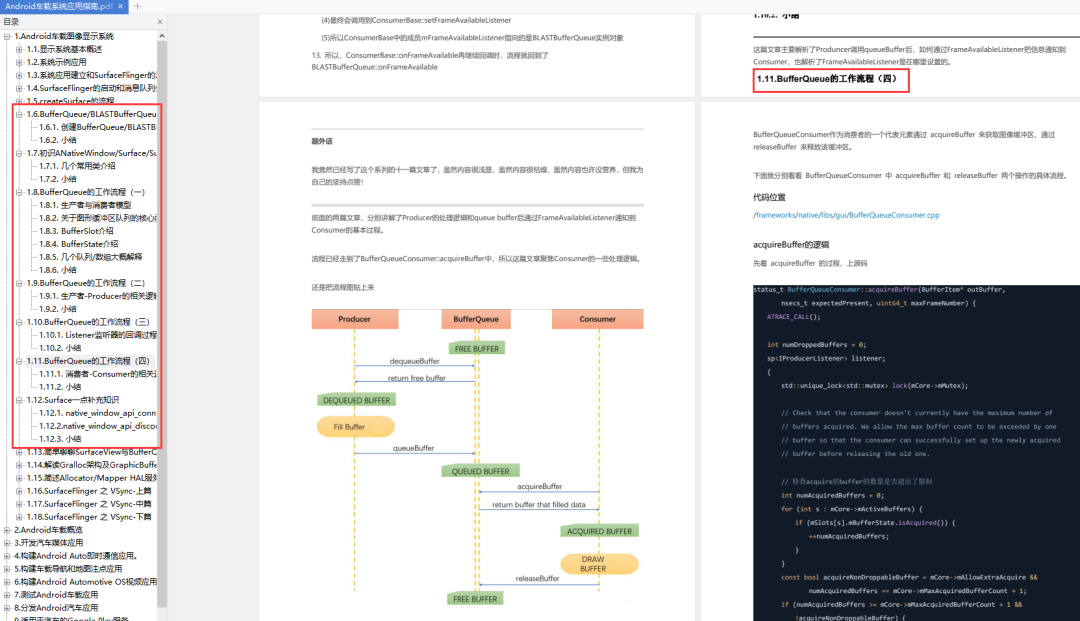This screenshot has height=621, width=1080.
Task: Click the outline panel scroll-up arrow
Action: tap(162, 36)
